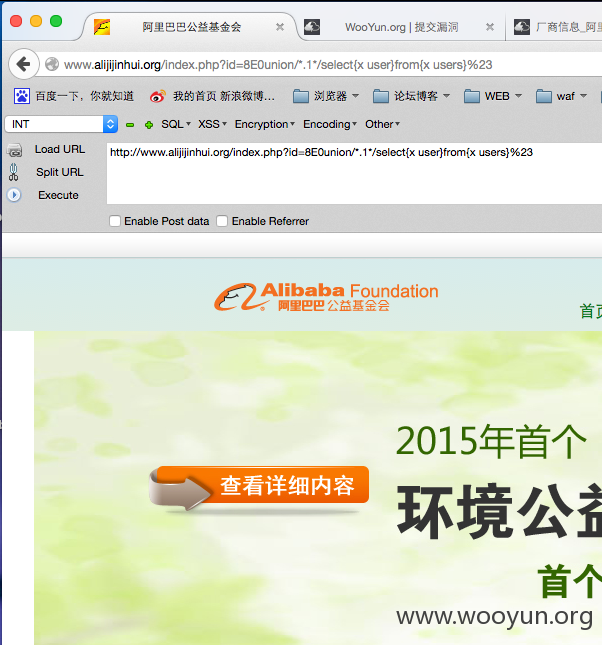Image resolution: width=602 pixels, height=645 pixels.
Task: Click the Split URL scissors icon
Action: [x=14, y=172]
